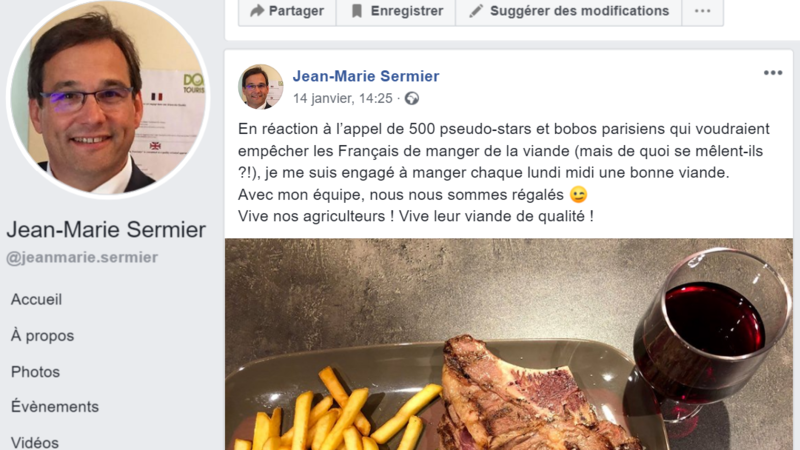Open the post options three-dots menu
Screen dimensions: 800x450
point(773,73)
